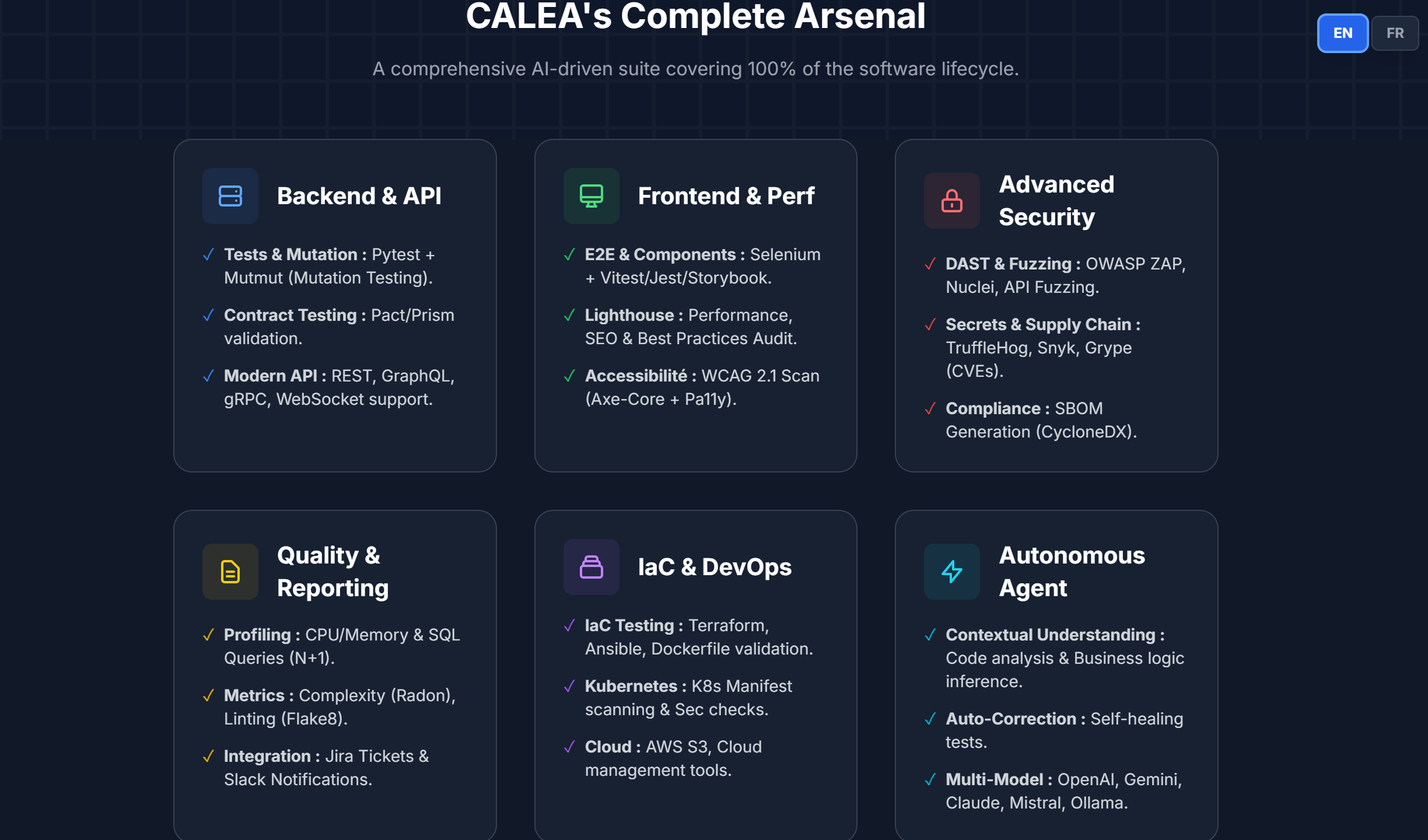This screenshot has width=1428, height=840.
Task: Click the padlock icon on the Advanced Security card
Action: pyautogui.click(x=951, y=201)
